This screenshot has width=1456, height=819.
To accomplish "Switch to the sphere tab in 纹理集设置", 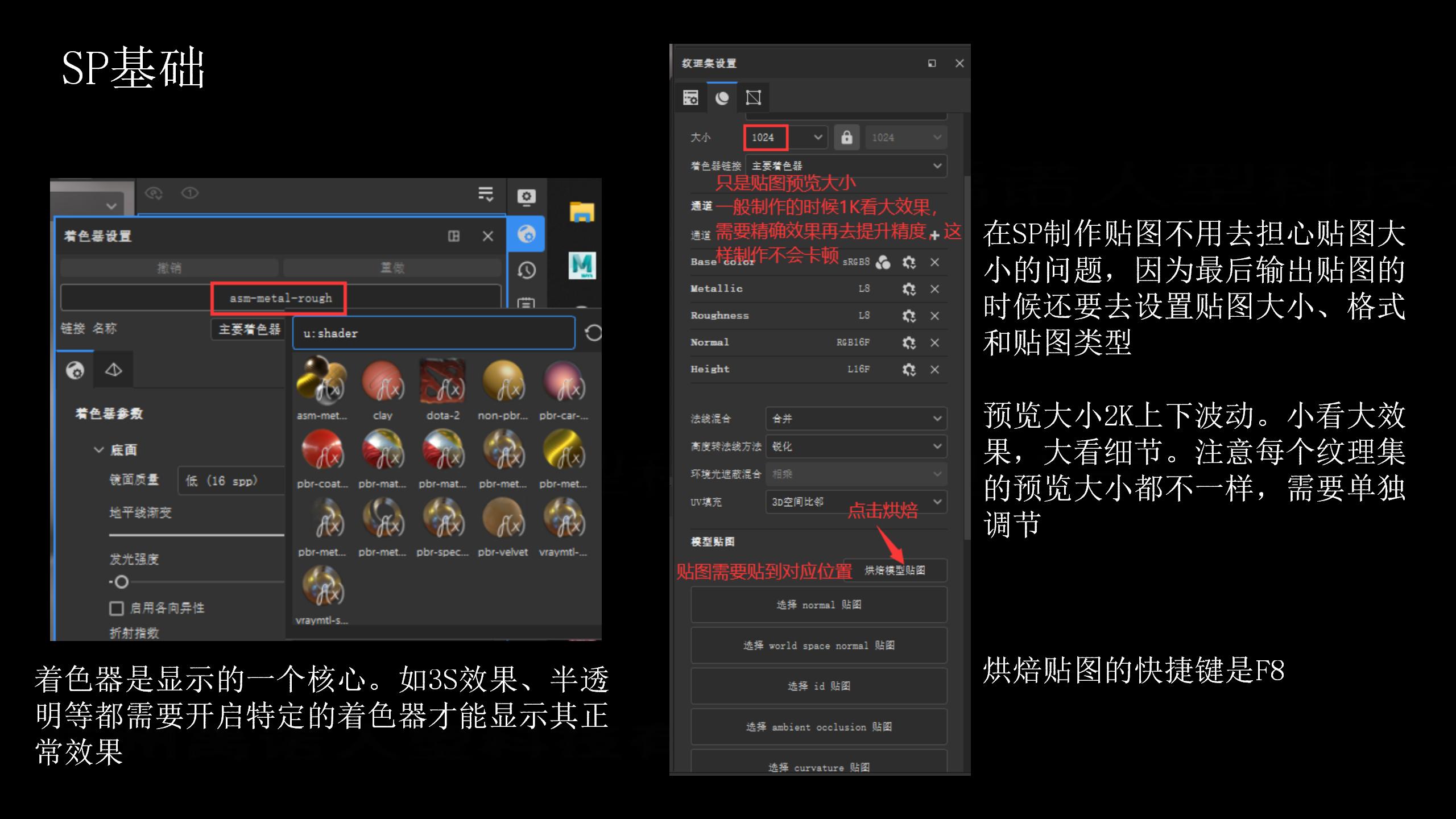I will click(722, 98).
